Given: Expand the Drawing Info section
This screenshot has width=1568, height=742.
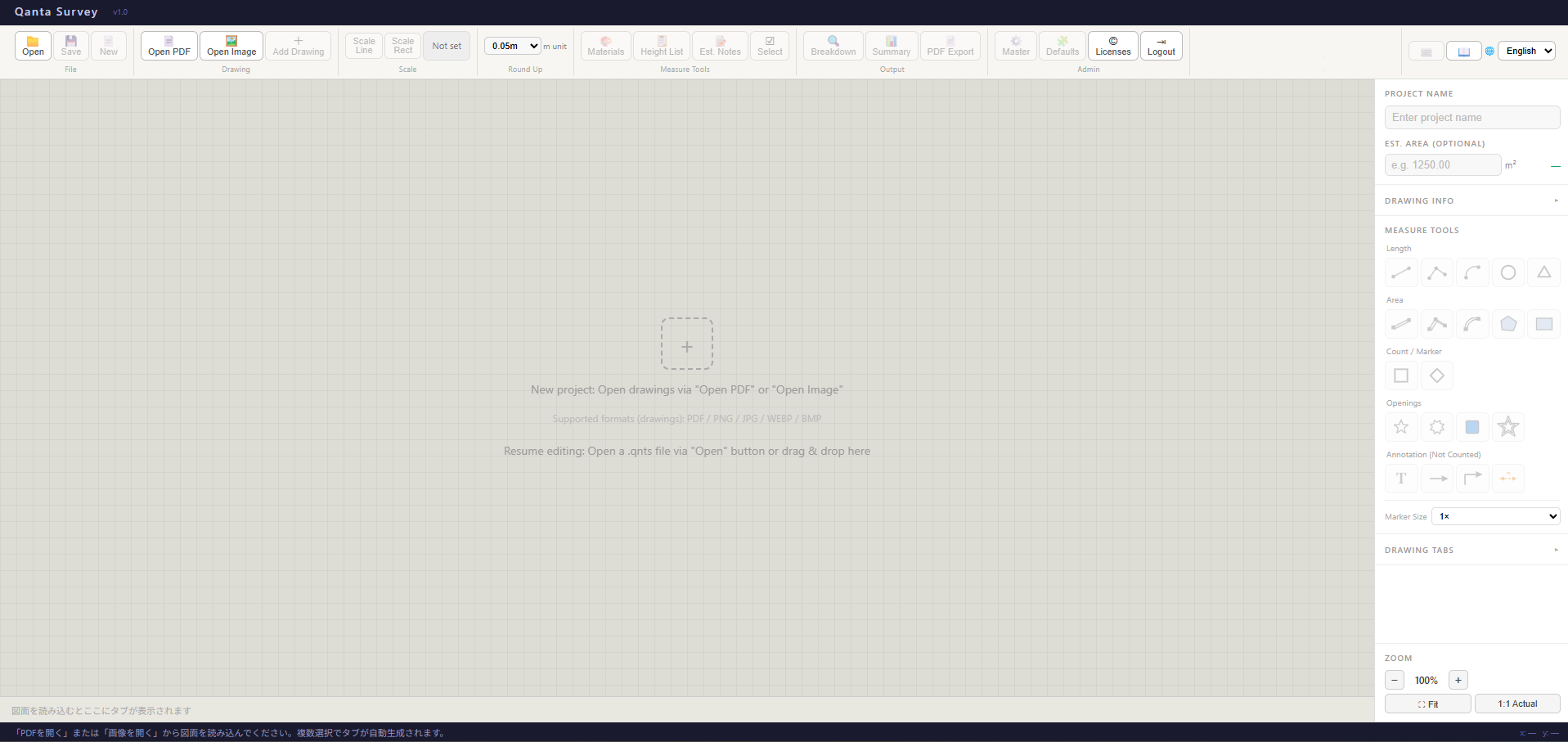Looking at the screenshot, I should [1471, 200].
